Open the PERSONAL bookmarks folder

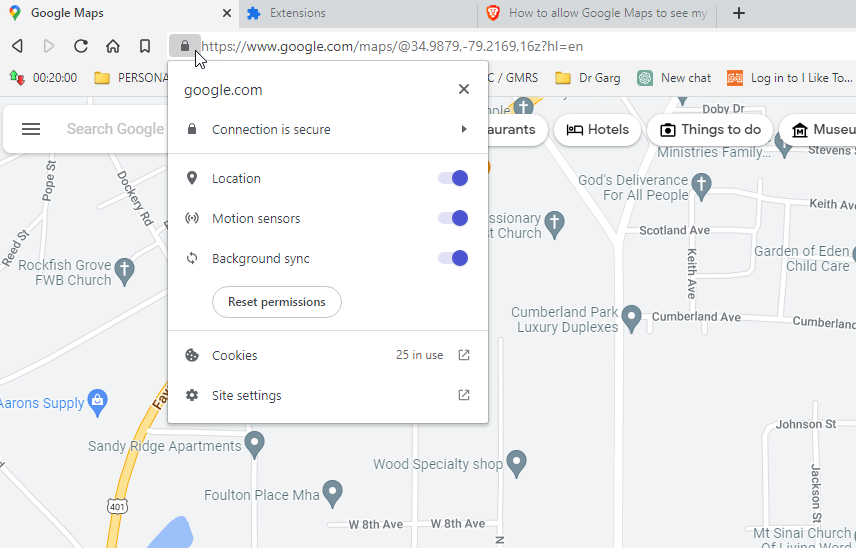point(131,78)
